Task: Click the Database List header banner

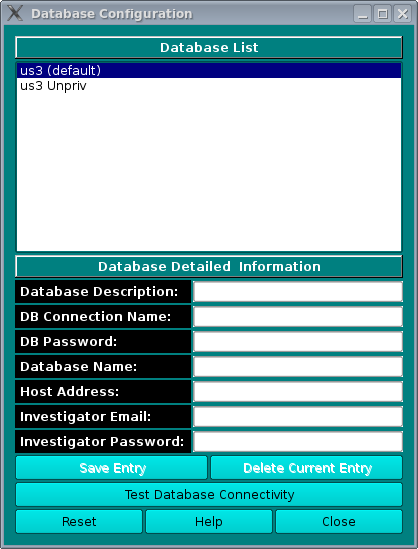Action: pyautogui.click(x=209, y=48)
